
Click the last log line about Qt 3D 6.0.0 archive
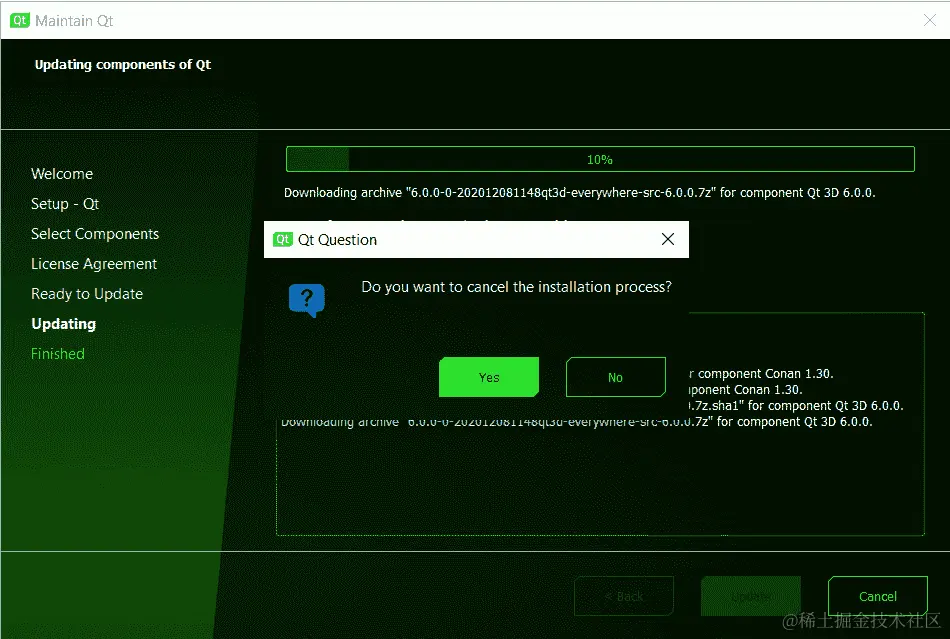pos(577,422)
